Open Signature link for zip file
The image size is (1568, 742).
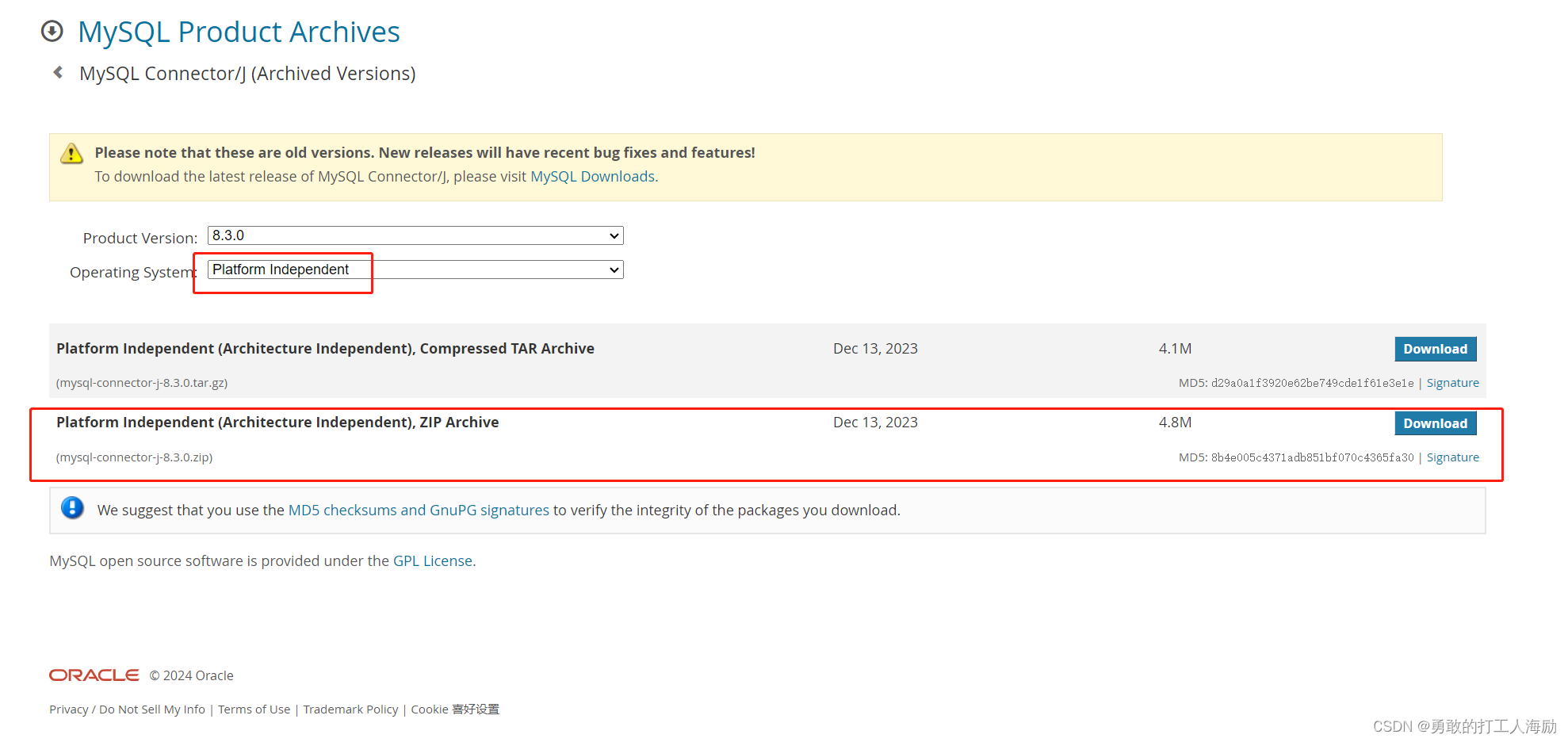1452,457
